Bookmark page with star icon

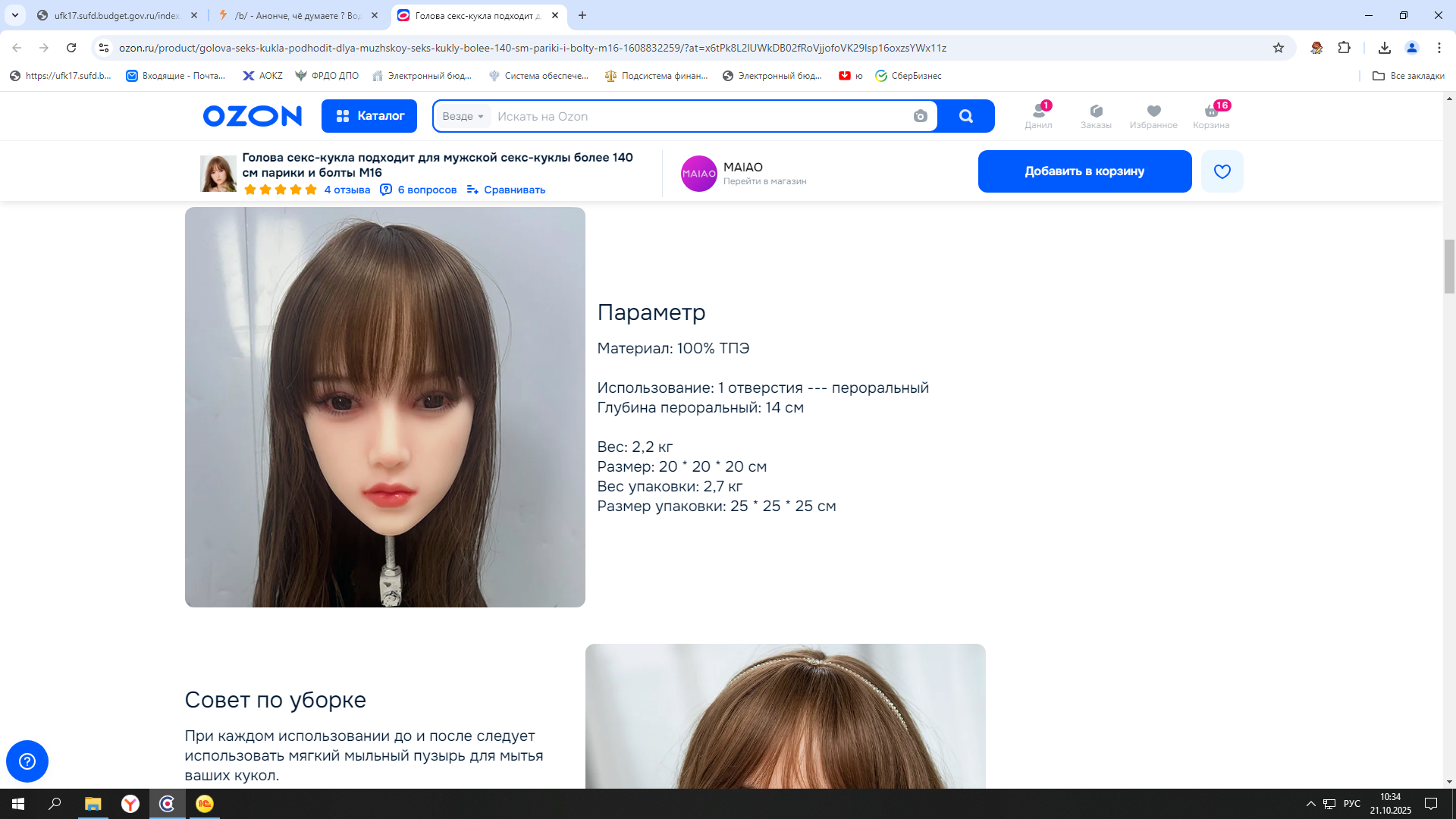coord(1279,48)
